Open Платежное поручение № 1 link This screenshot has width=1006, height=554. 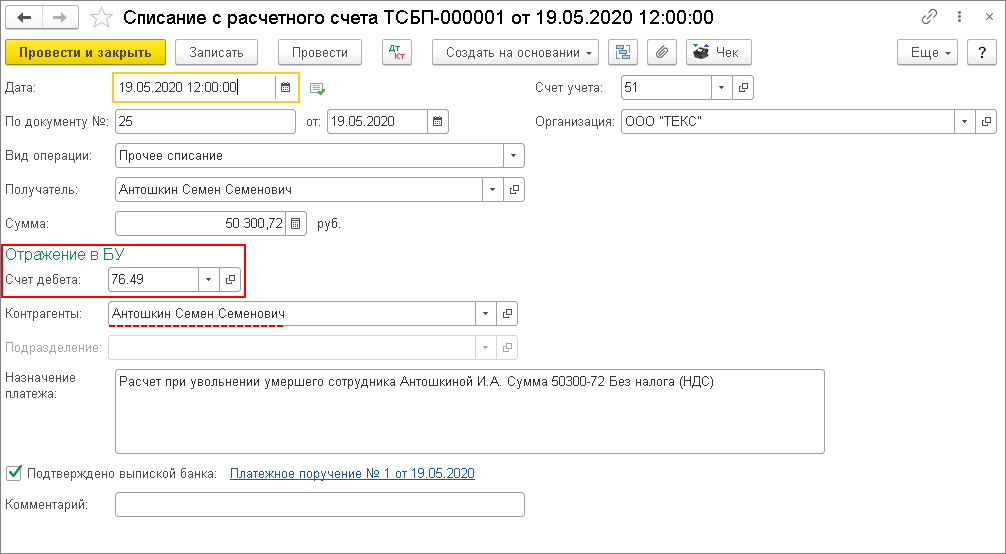point(352,474)
